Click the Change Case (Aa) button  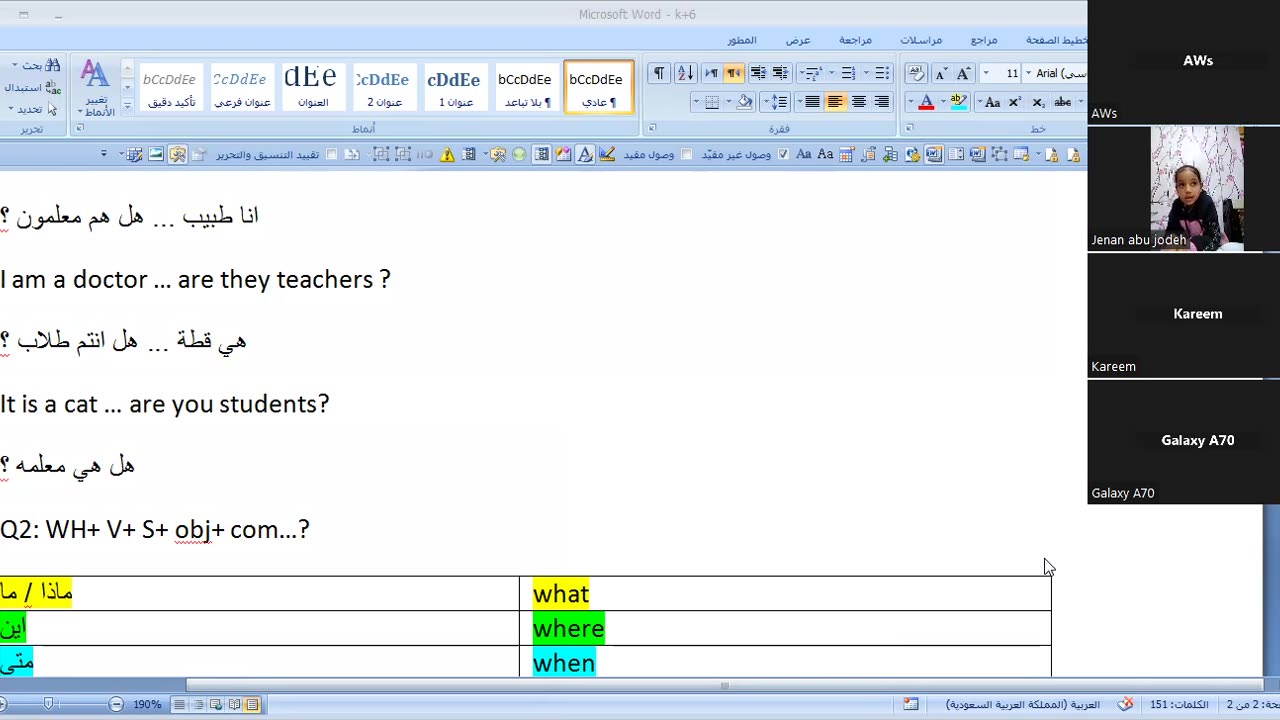992,102
